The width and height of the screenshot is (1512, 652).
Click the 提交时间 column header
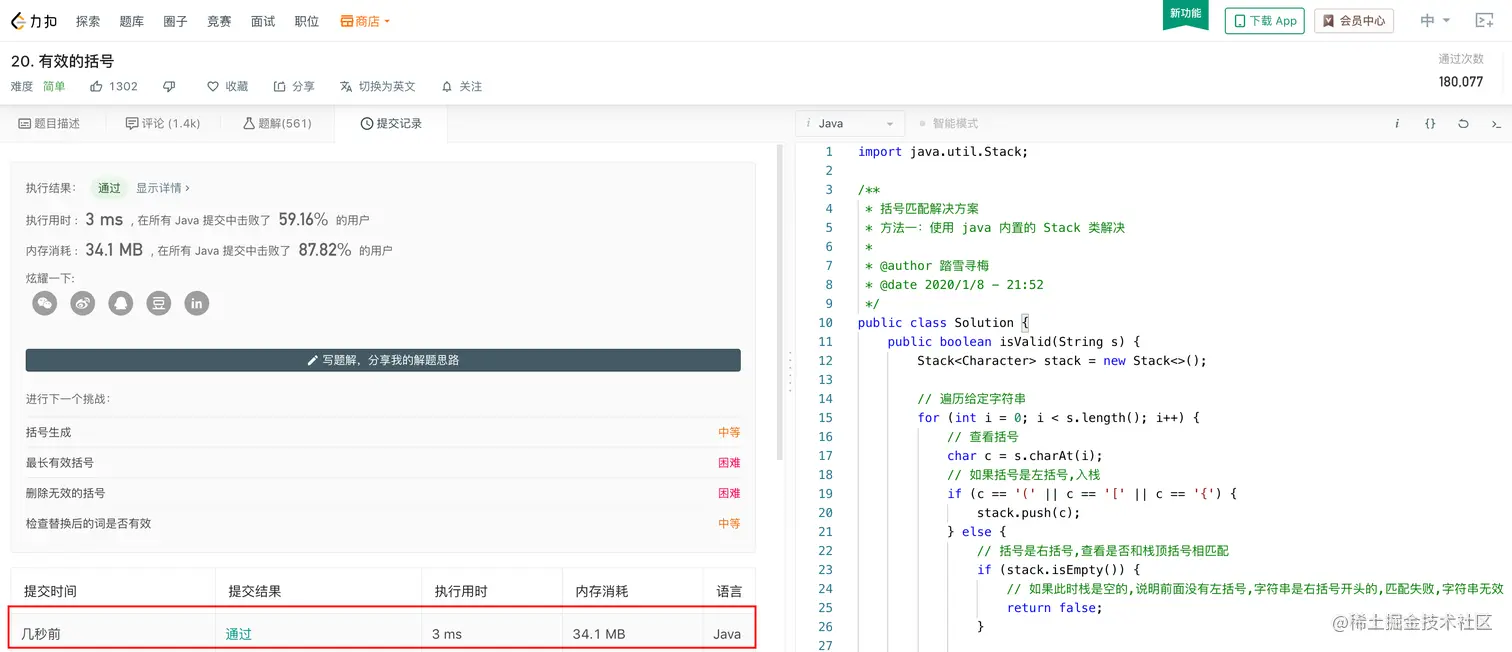point(50,591)
